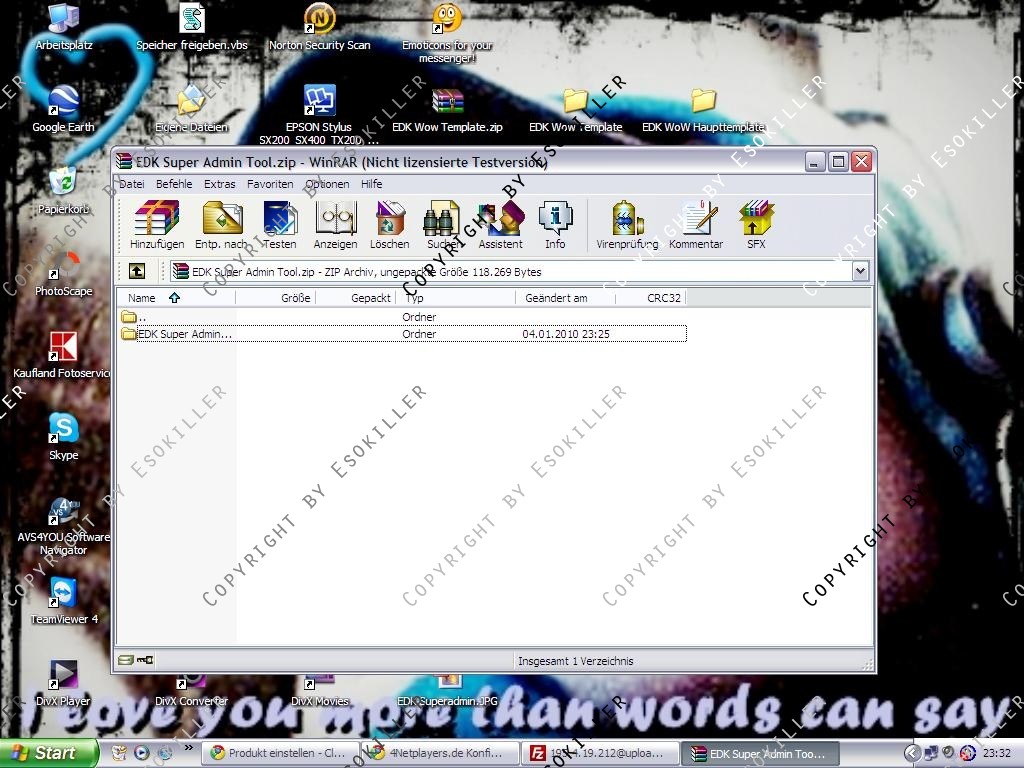Expand hidden quick launch items chevron
This screenshot has width=1024, height=768.
pyautogui.click(x=189, y=747)
